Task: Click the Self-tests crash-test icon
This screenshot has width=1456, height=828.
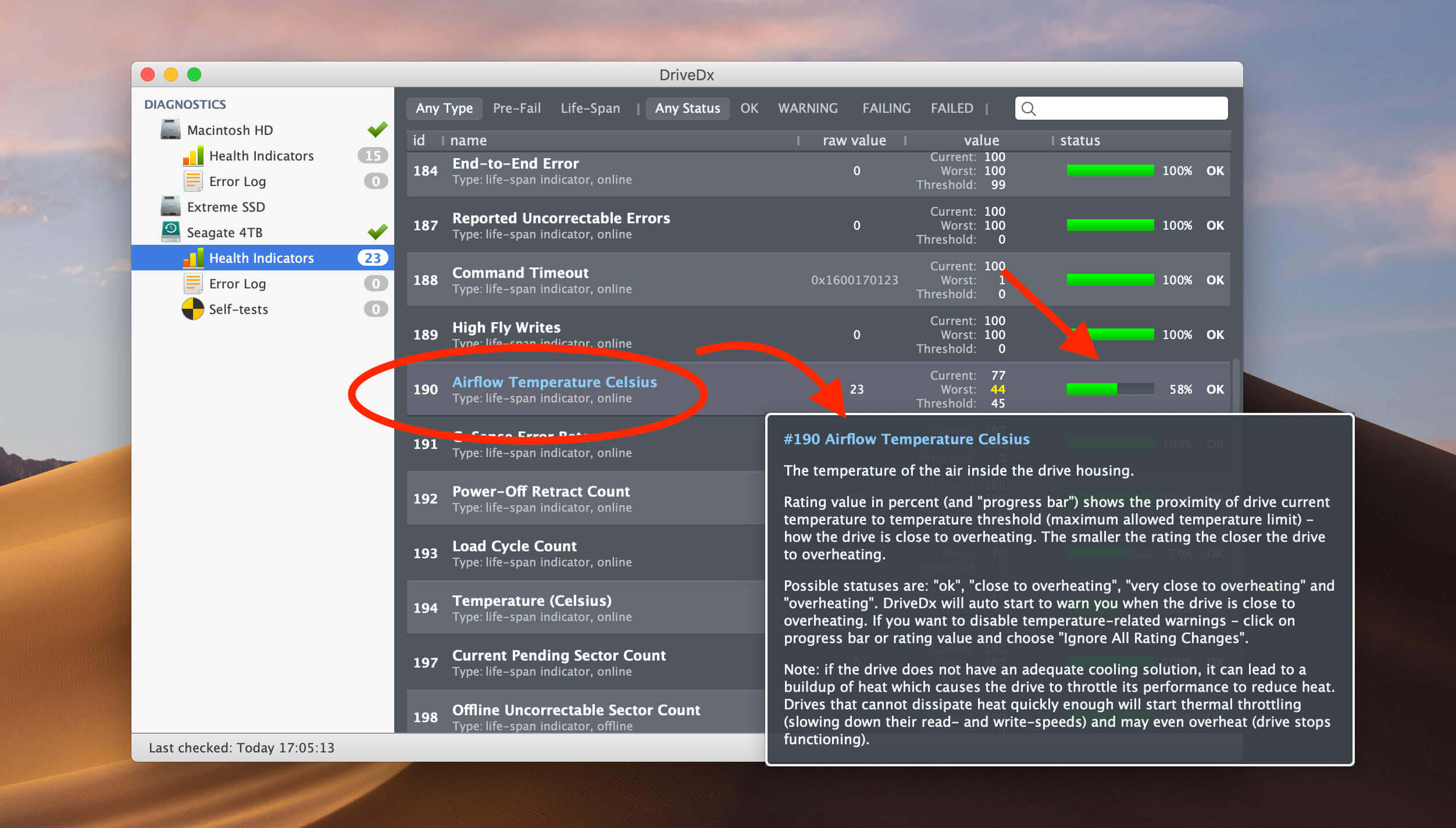Action: click(x=193, y=309)
